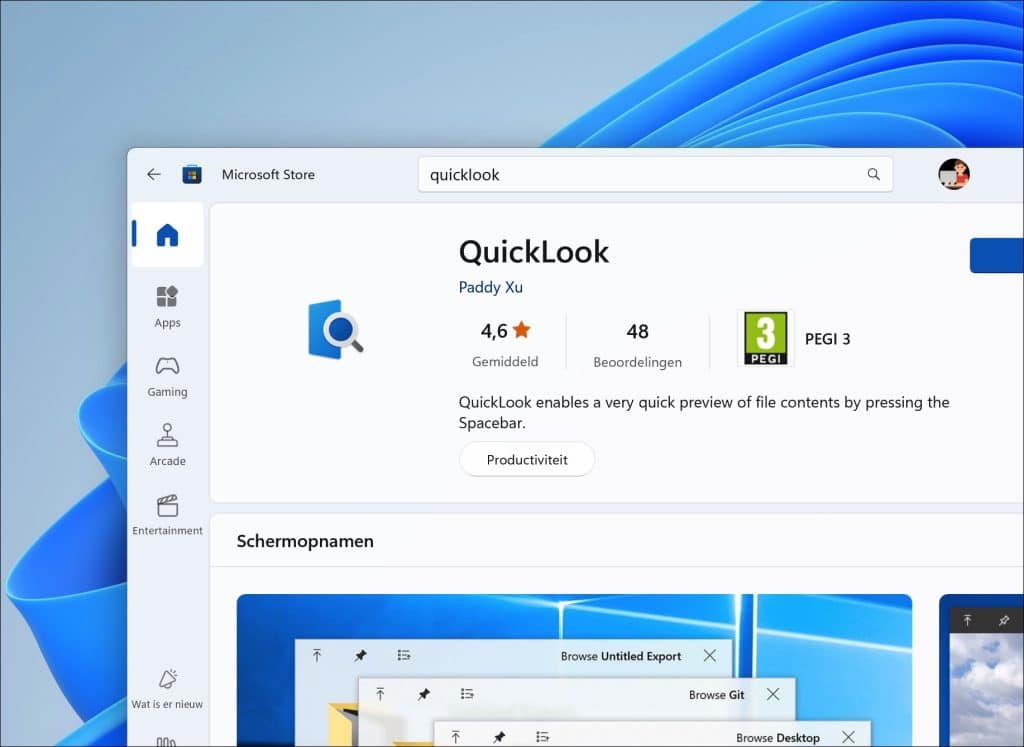1024x747 pixels.
Task: Click the QuickLook description text
Action: (704, 412)
